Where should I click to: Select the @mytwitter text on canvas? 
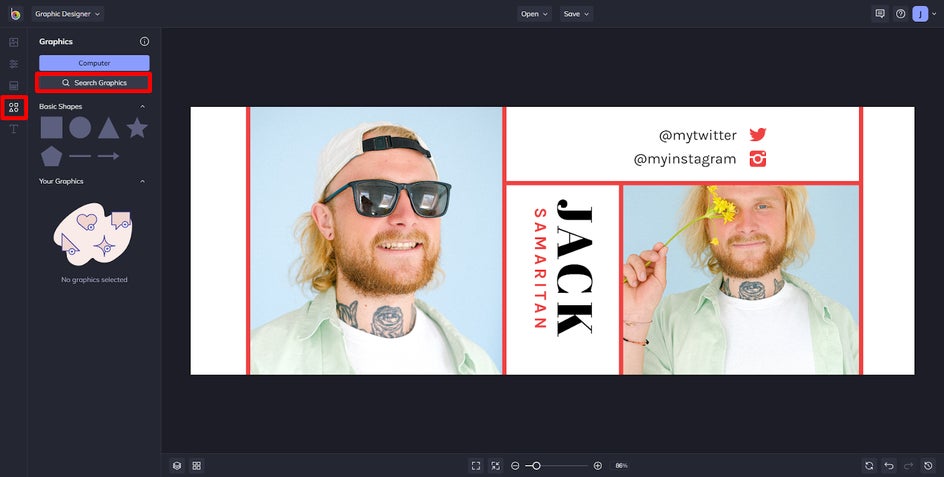click(698, 136)
